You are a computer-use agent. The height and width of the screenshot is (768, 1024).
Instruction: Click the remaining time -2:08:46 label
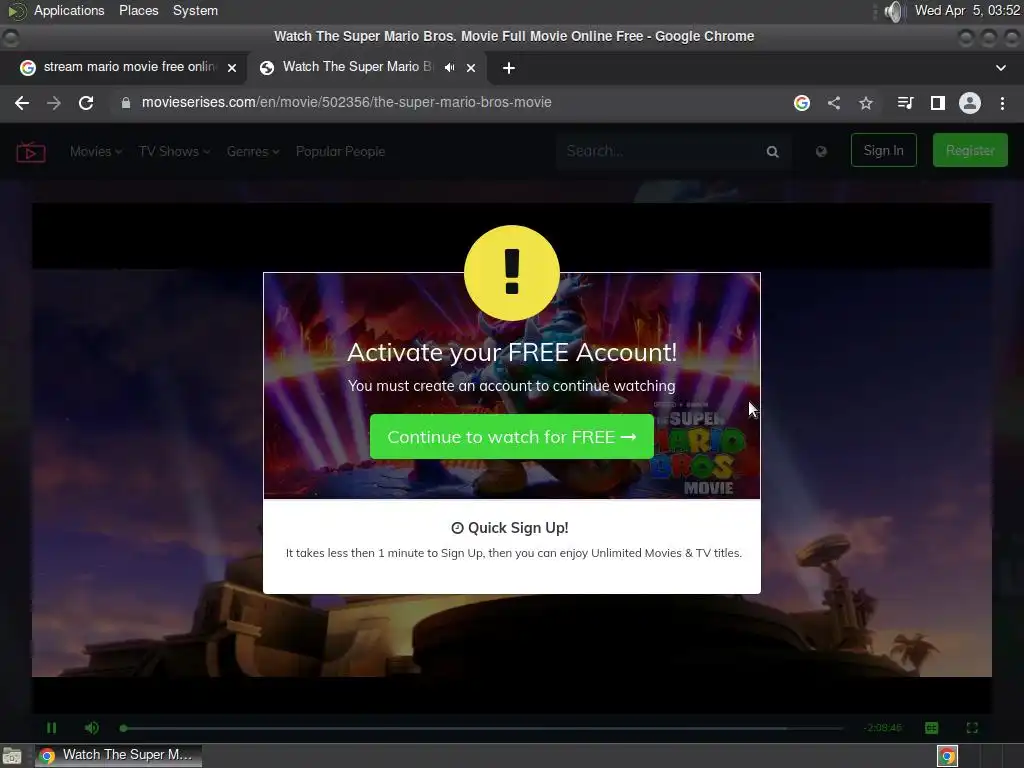tap(882, 728)
